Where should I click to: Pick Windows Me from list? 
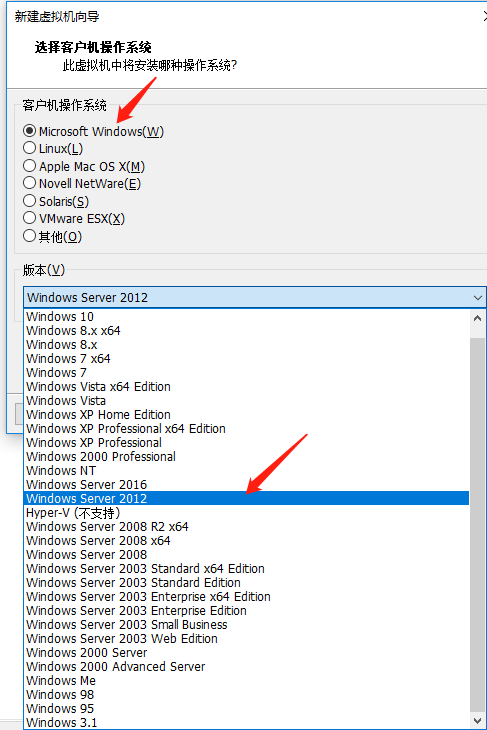(246, 680)
